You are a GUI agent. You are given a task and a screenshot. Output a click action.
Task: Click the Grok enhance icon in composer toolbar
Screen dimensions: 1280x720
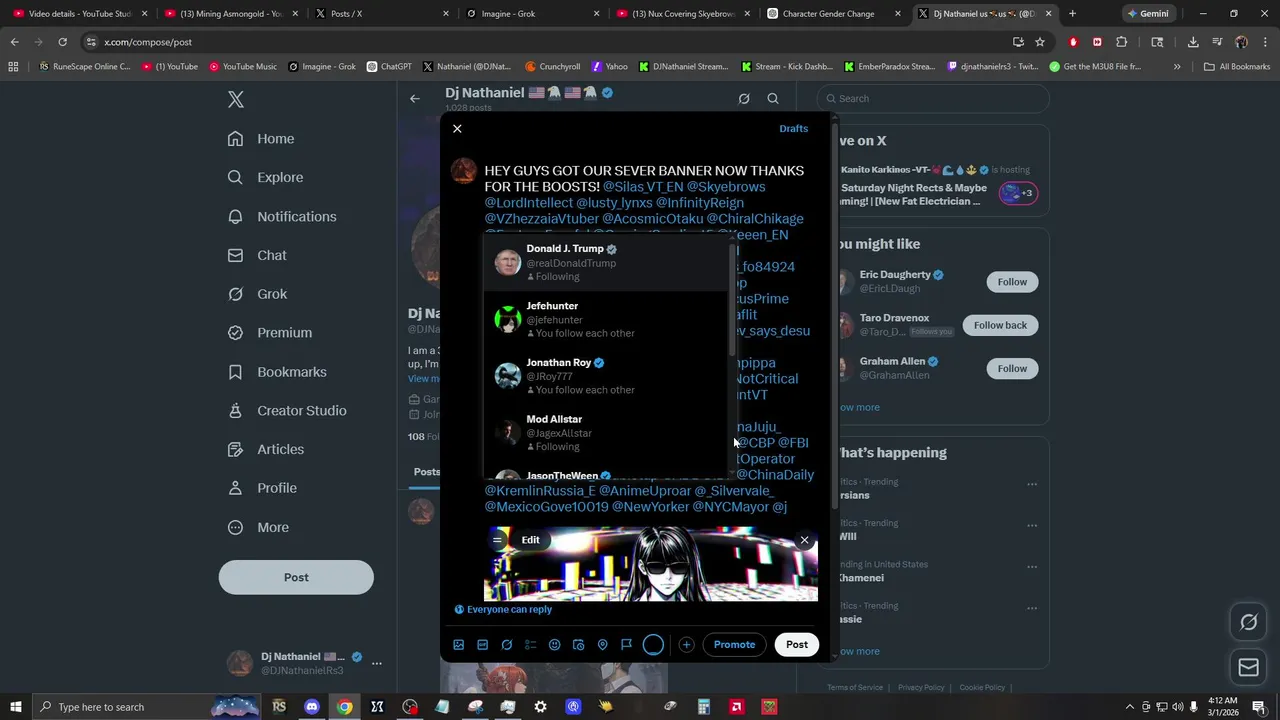point(507,645)
